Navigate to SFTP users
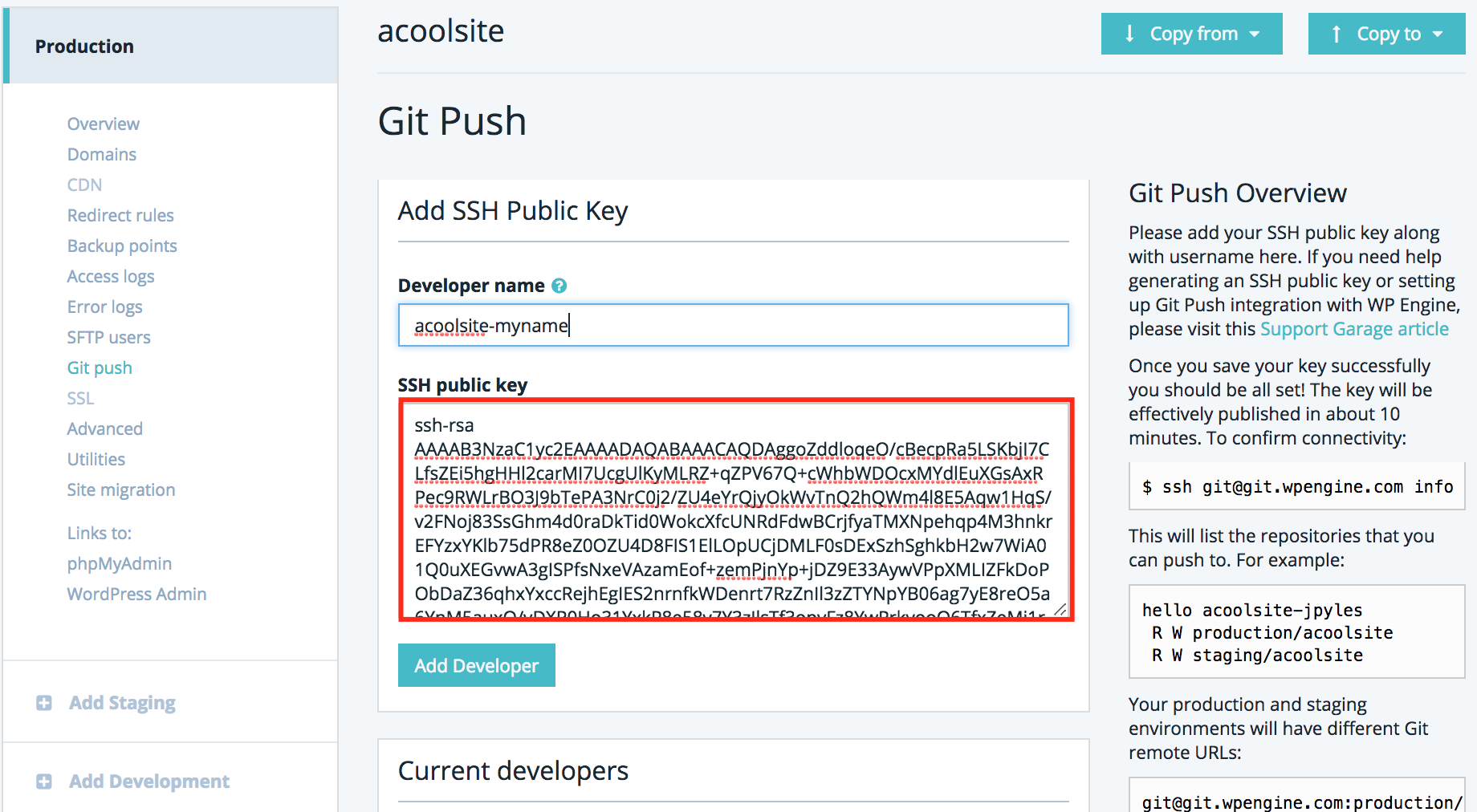The image size is (1477, 812). [x=108, y=337]
